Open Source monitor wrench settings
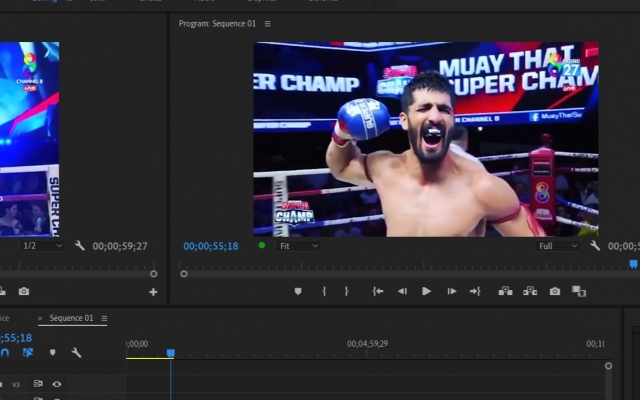The width and height of the screenshot is (640, 400). pos(79,245)
